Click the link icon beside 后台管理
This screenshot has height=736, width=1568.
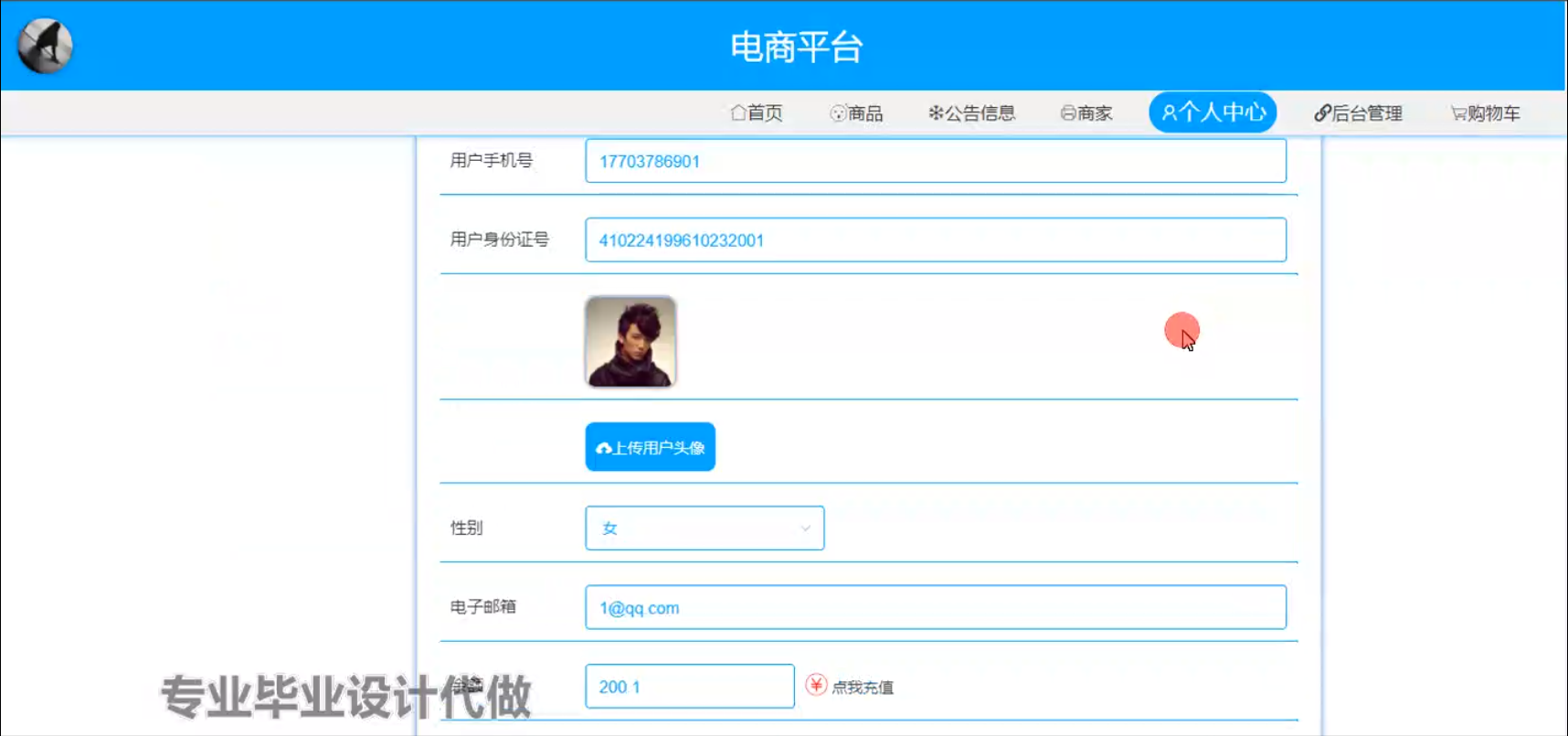pyautogui.click(x=1322, y=112)
